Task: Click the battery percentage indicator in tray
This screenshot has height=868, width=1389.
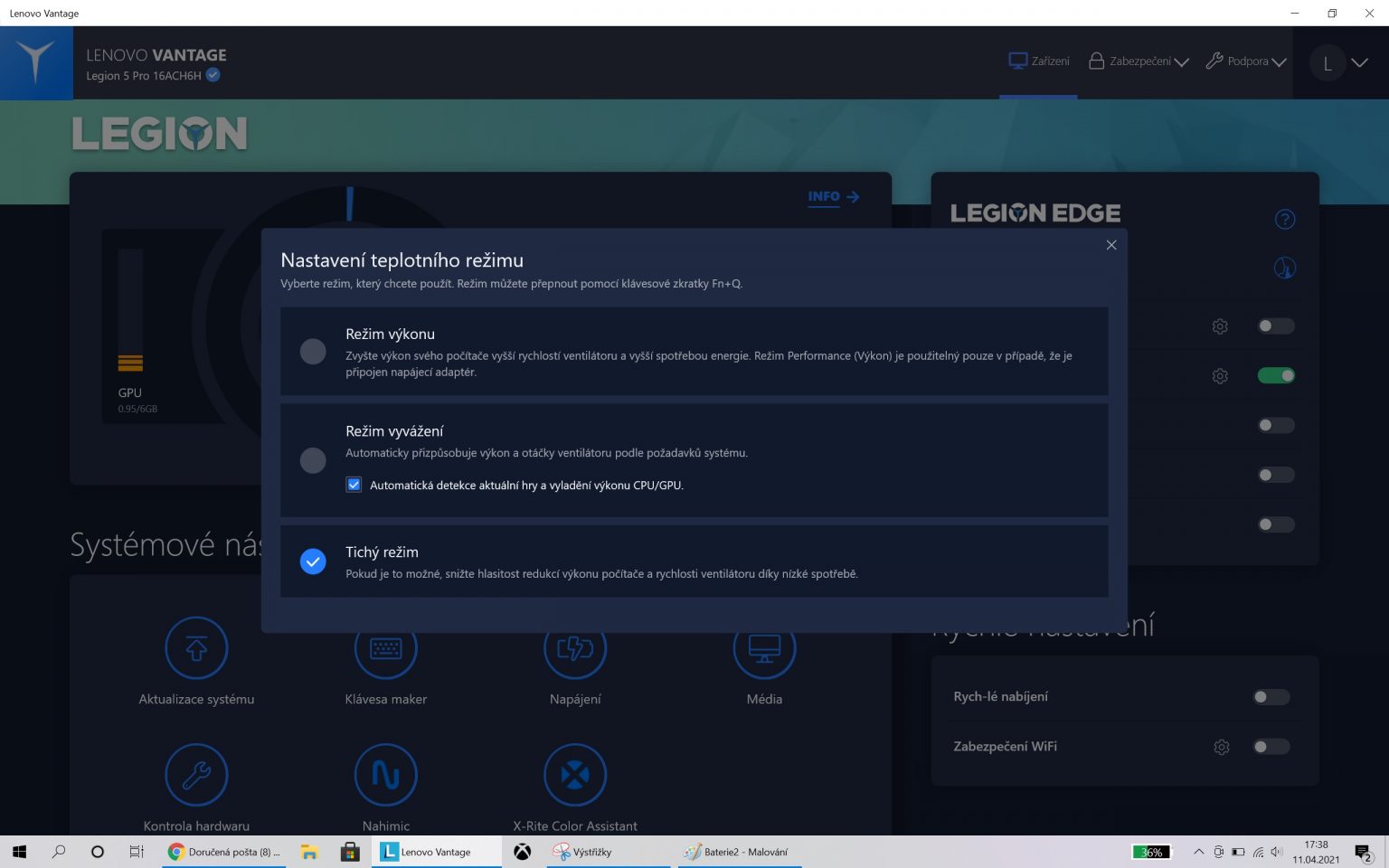Action: (x=1151, y=852)
